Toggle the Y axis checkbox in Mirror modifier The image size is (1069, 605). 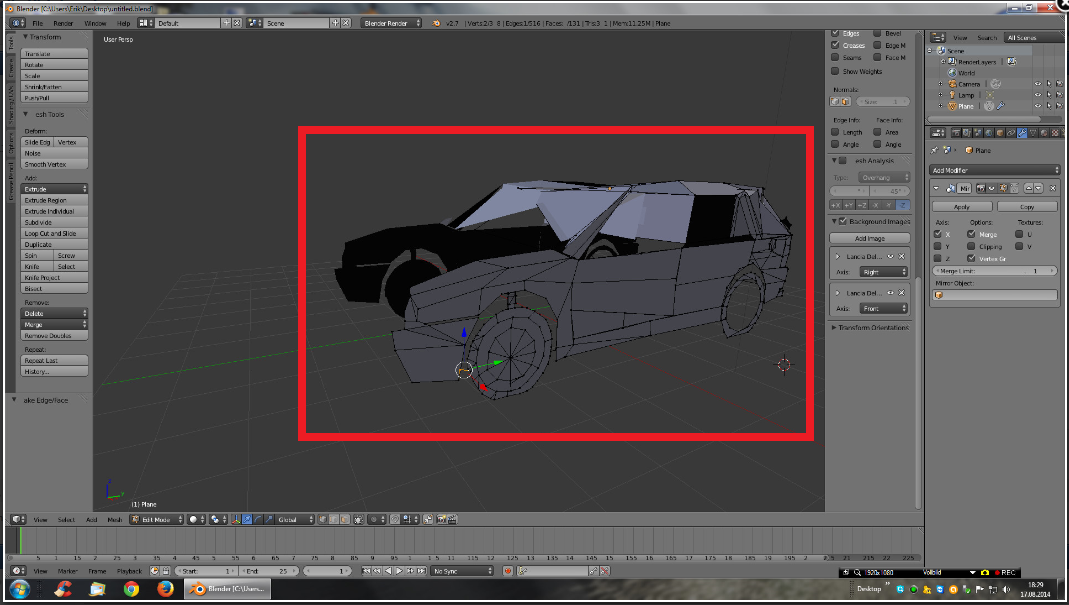(938, 246)
